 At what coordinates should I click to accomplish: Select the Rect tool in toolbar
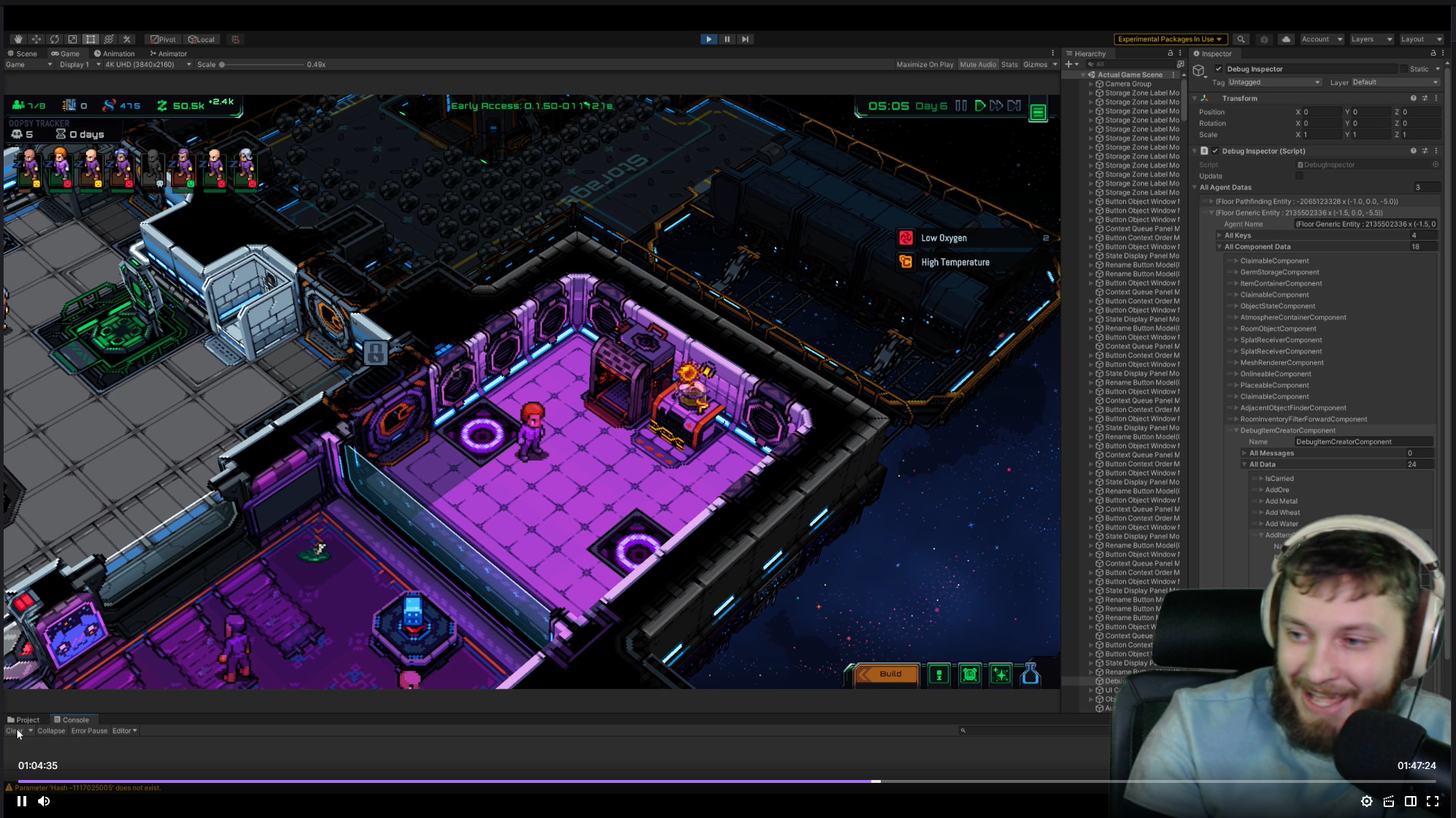coord(91,39)
